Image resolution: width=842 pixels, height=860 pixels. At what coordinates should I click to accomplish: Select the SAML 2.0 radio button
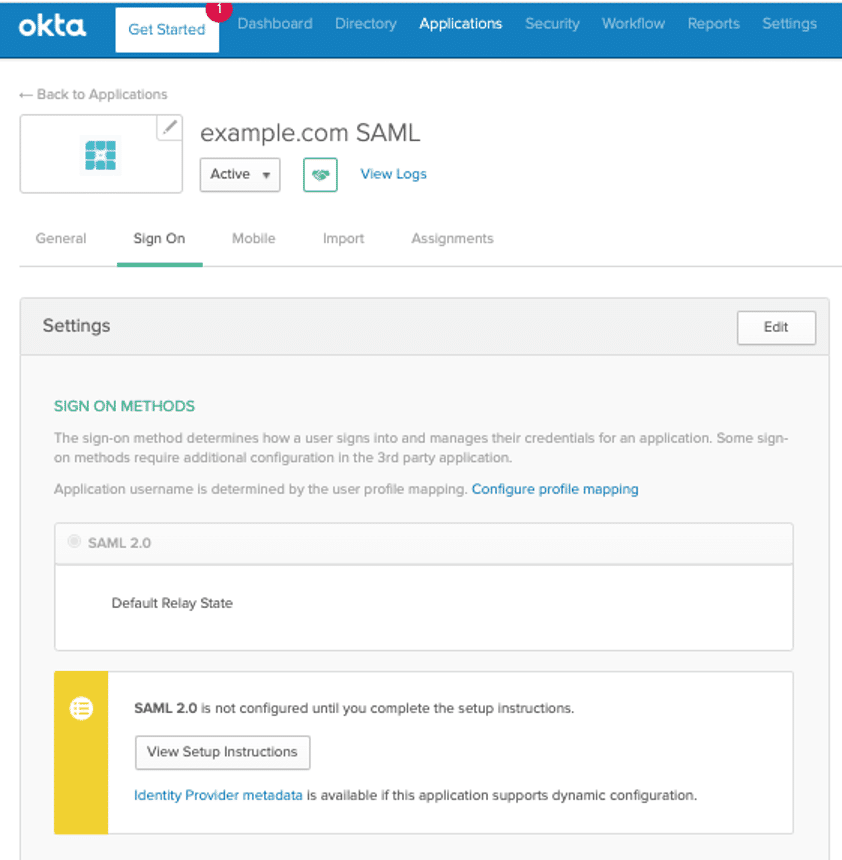tap(74, 542)
